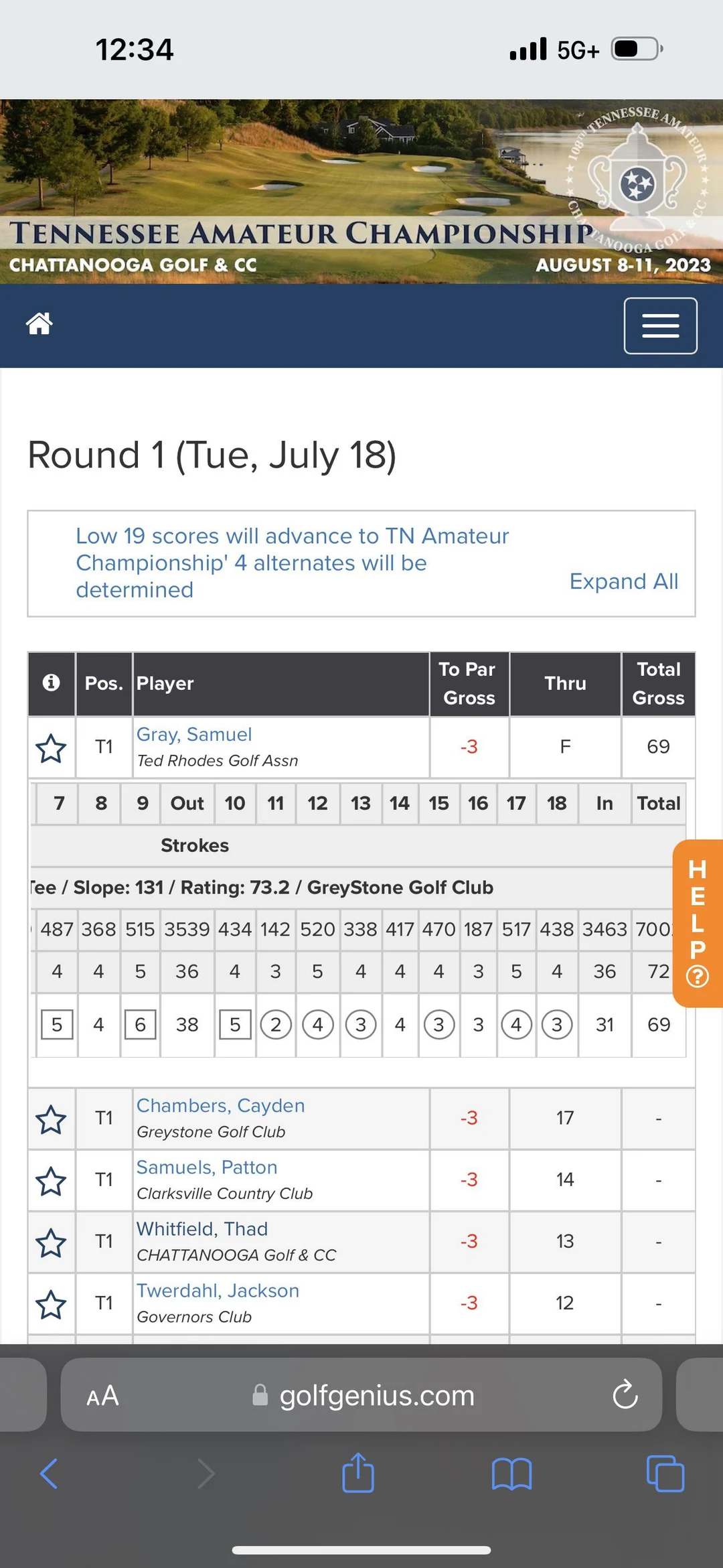
Task: Favorite Chambers, Cayden using the star
Action: pyautogui.click(x=51, y=1118)
